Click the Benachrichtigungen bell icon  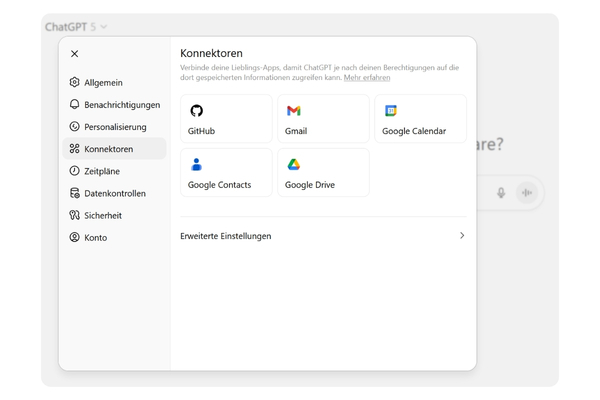[x=74, y=104]
